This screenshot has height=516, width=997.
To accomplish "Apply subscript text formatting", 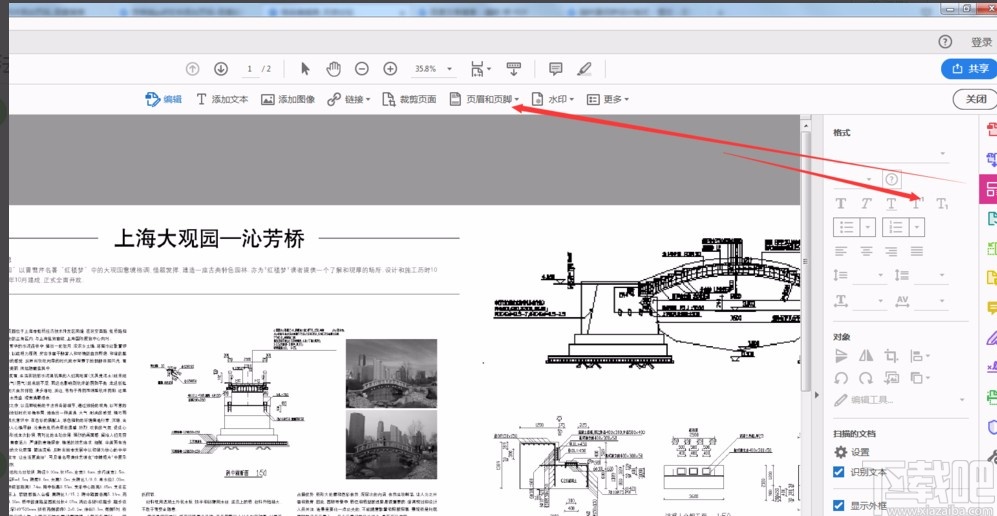I will coord(942,204).
